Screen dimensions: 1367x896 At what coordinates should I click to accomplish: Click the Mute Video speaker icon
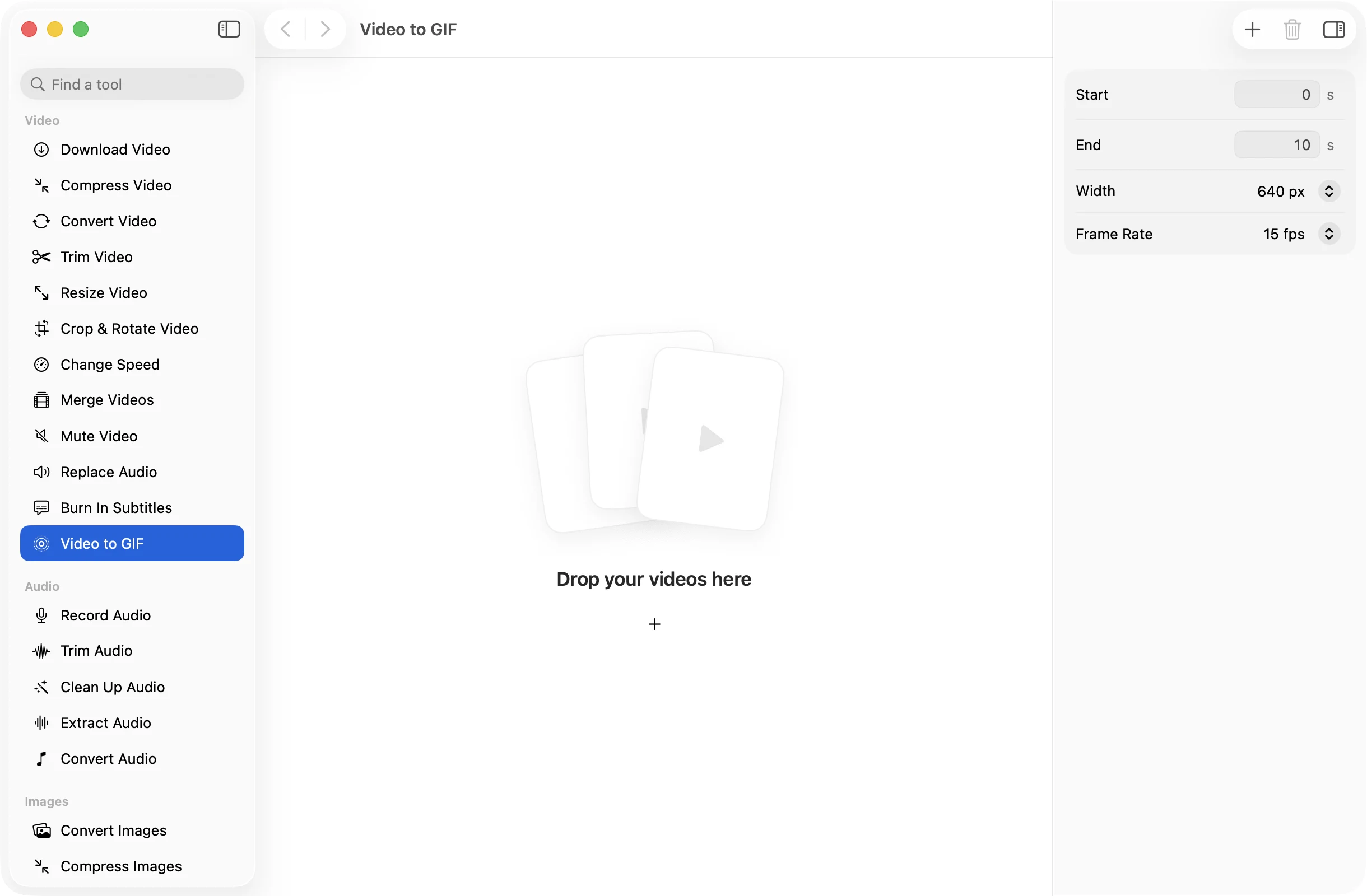coord(41,436)
